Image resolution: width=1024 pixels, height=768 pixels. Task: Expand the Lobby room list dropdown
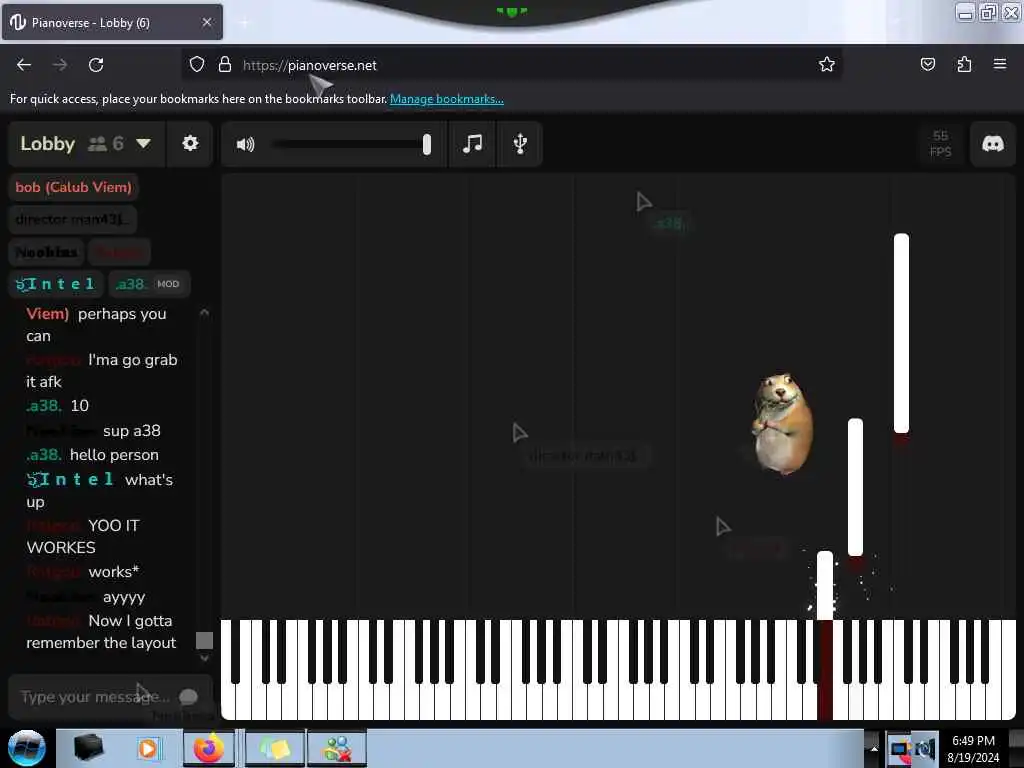(x=144, y=143)
